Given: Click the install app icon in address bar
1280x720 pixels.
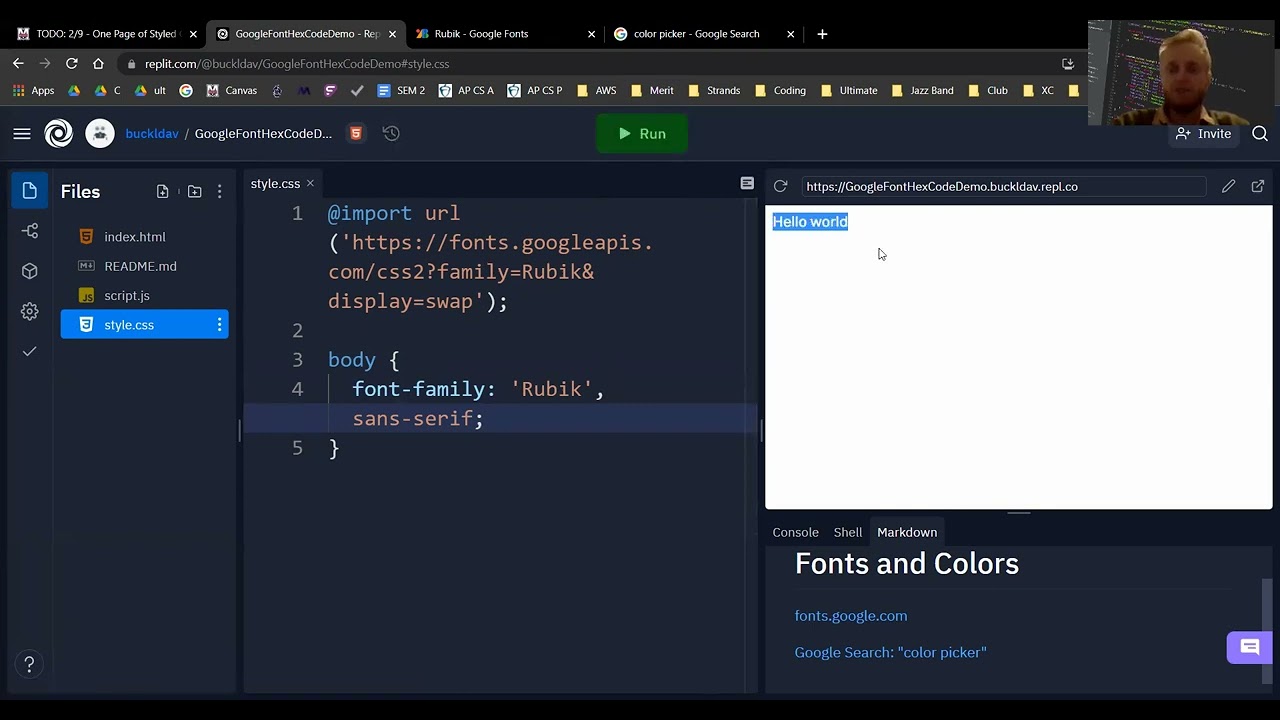Looking at the screenshot, I should [x=1068, y=63].
